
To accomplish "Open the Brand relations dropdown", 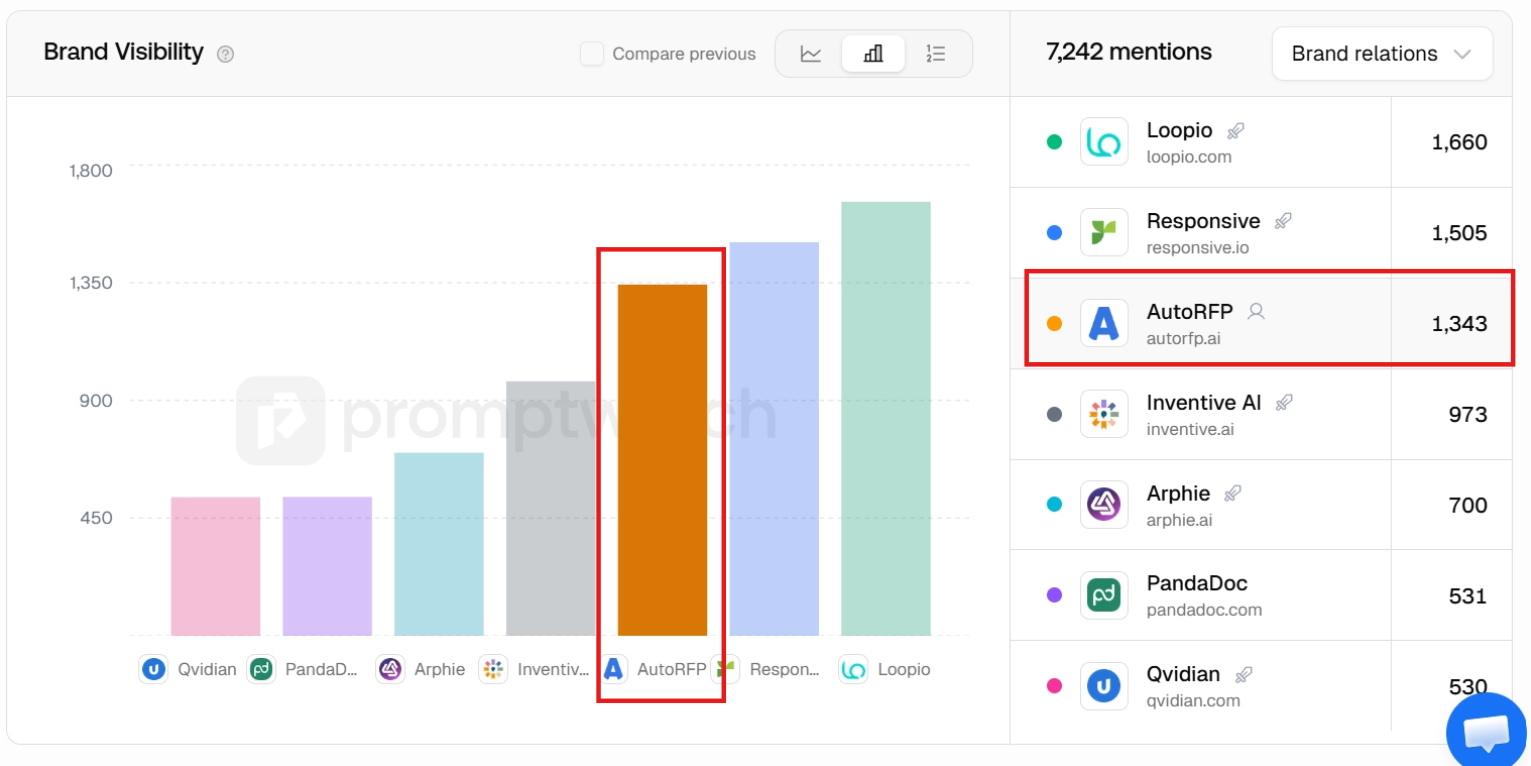I will pos(1382,54).
